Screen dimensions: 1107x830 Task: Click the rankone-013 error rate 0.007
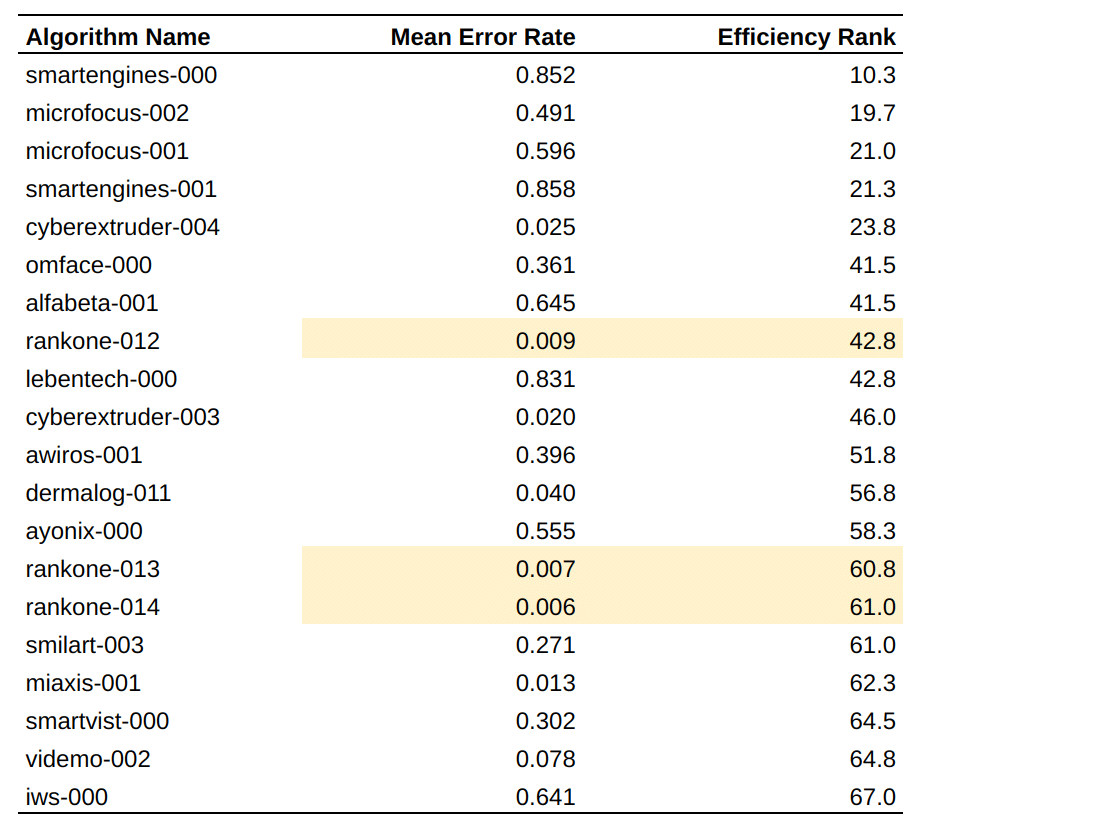[x=546, y=569]
